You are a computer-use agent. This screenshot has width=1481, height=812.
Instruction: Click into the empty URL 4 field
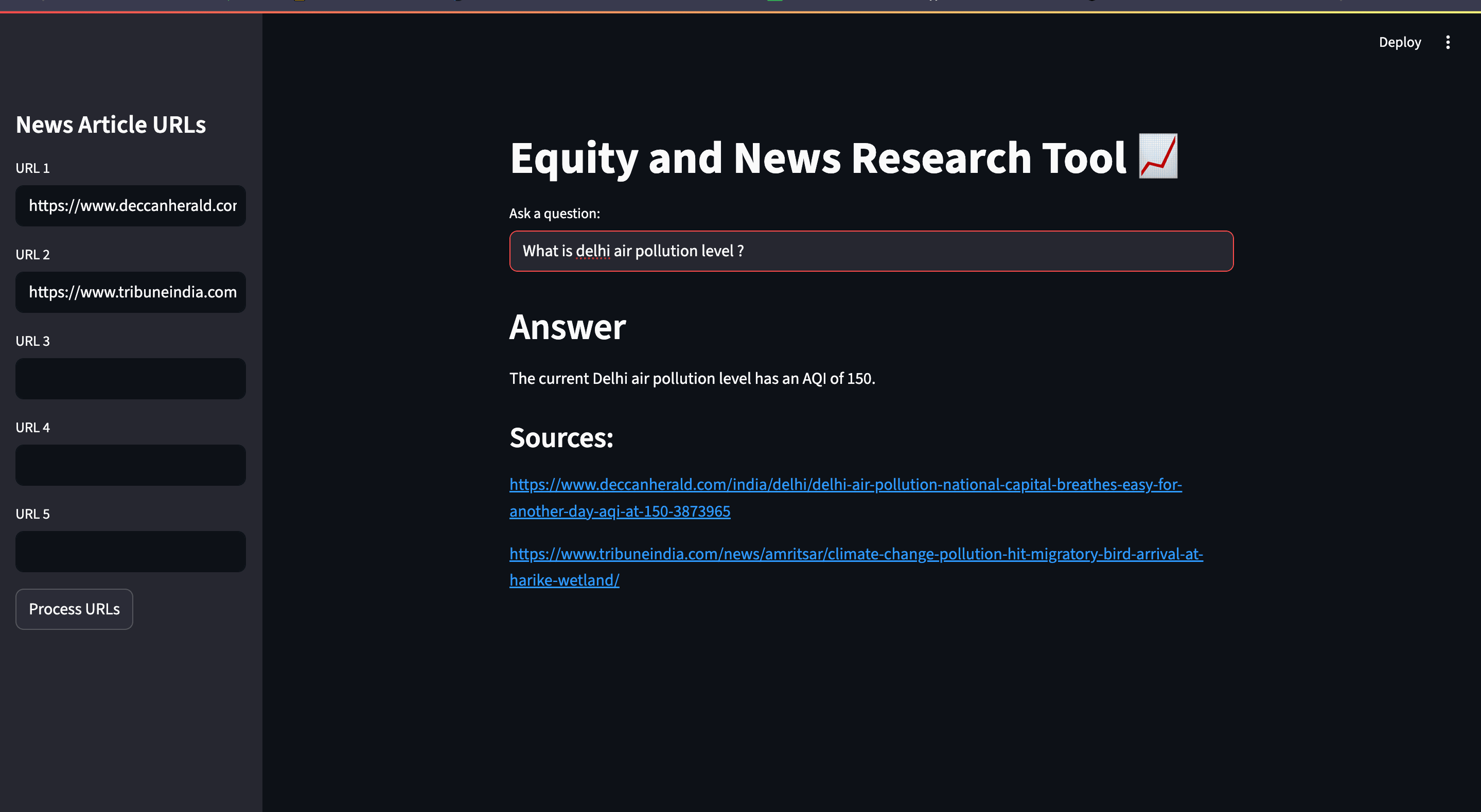[x=131, y=465]
